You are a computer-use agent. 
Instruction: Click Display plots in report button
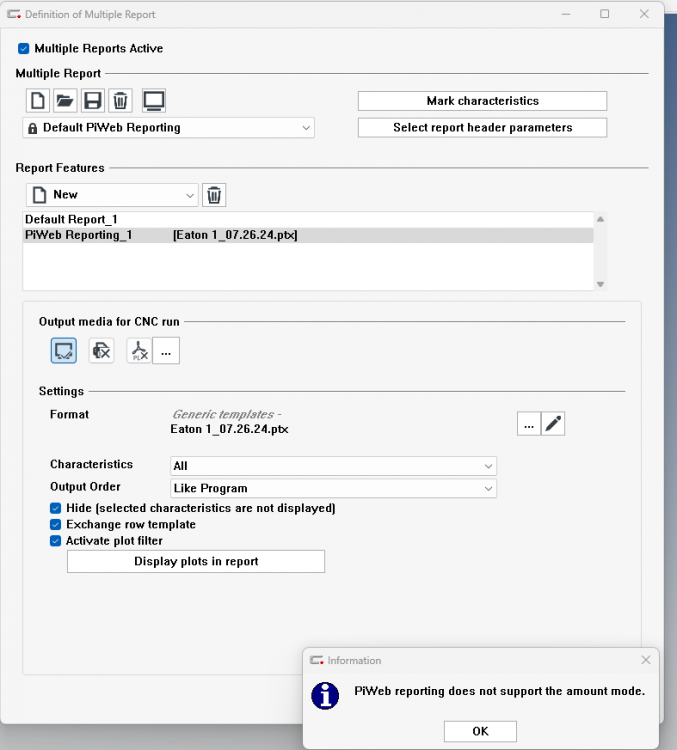click(196, 562)
